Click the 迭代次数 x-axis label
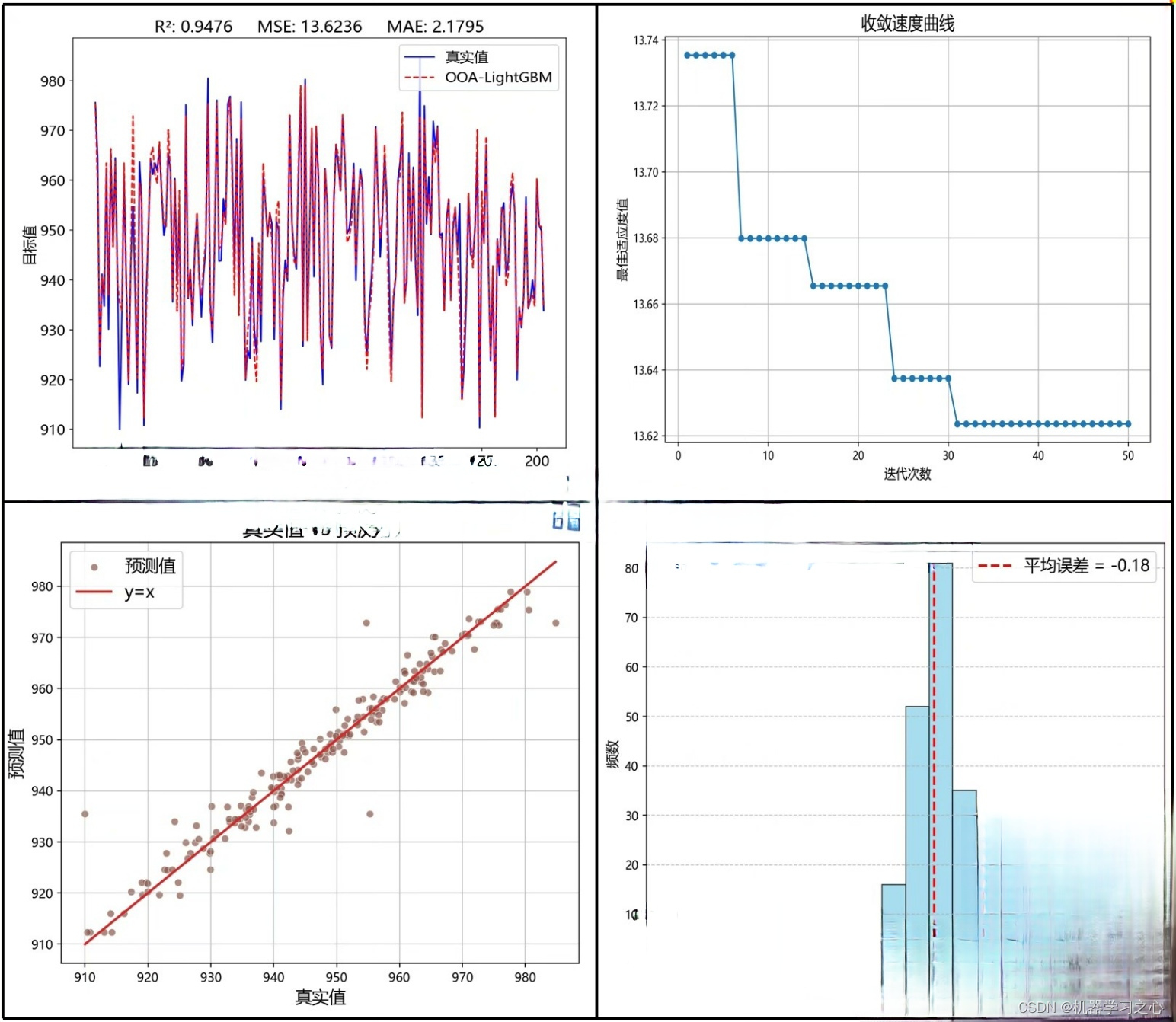The height and width of the screenshot is (1022, 1176). pos(907,474)
